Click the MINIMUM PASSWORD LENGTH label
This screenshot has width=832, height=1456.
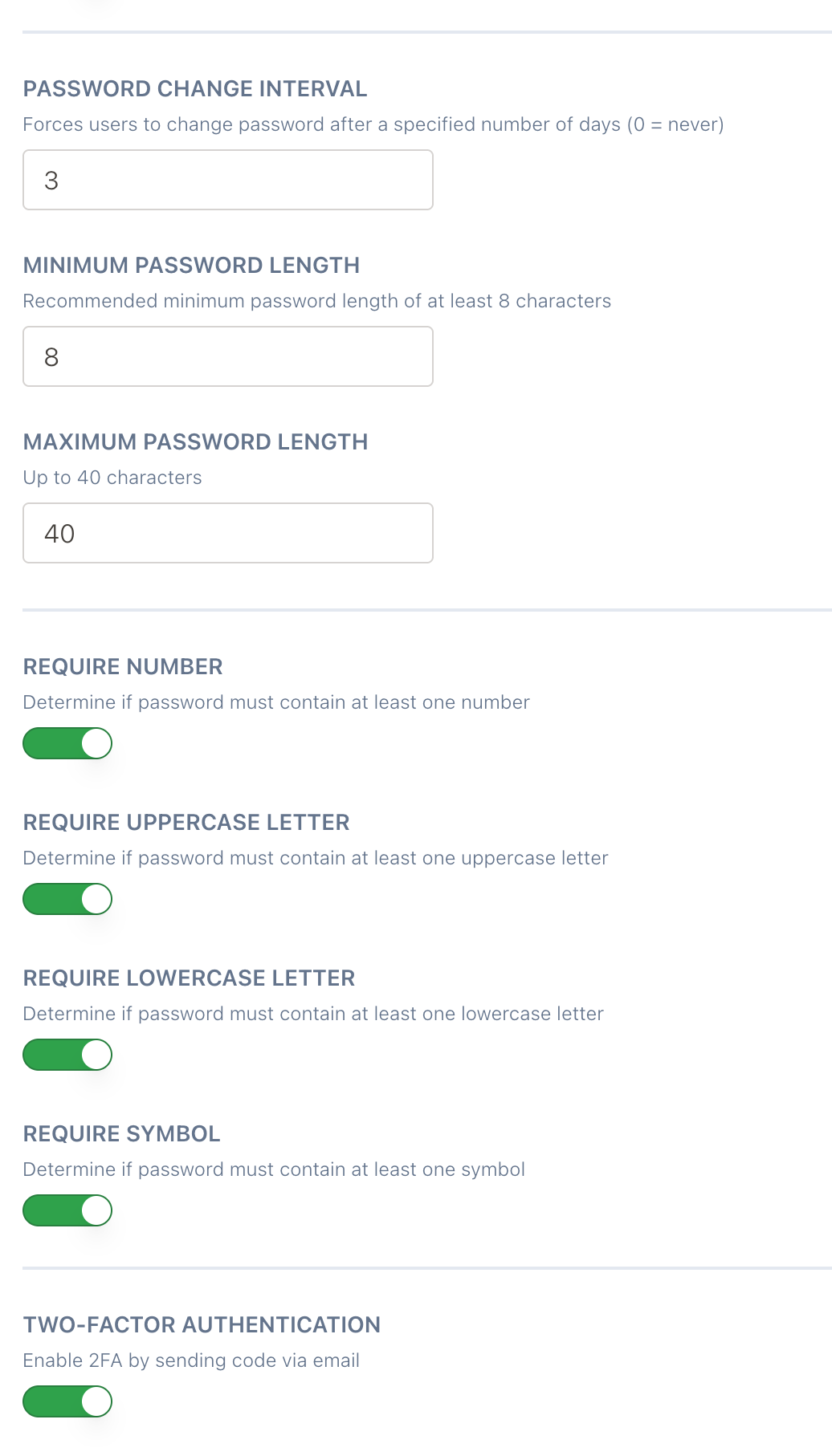191,265
